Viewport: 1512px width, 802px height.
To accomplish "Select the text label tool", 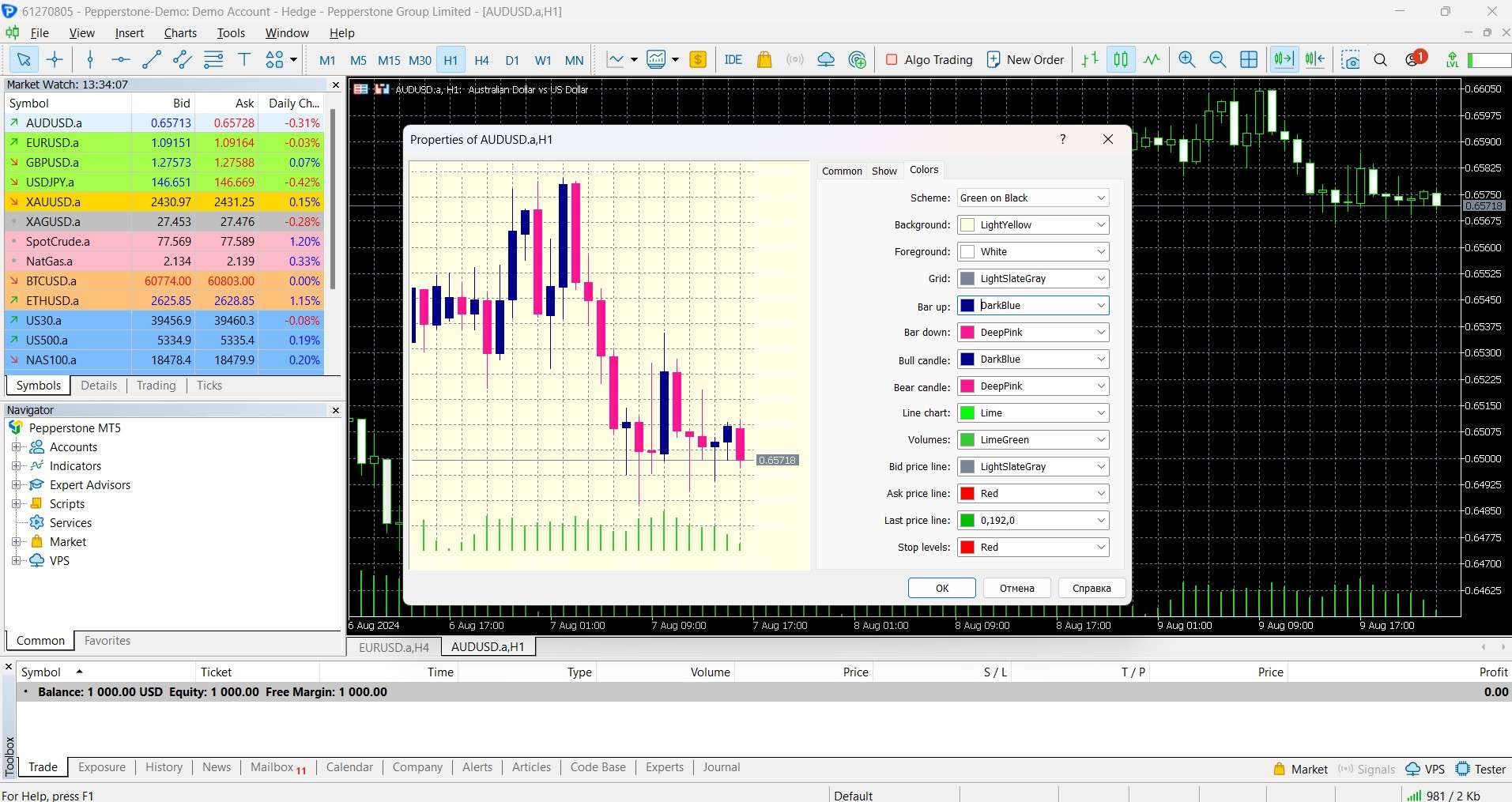I will pos(244,59).
